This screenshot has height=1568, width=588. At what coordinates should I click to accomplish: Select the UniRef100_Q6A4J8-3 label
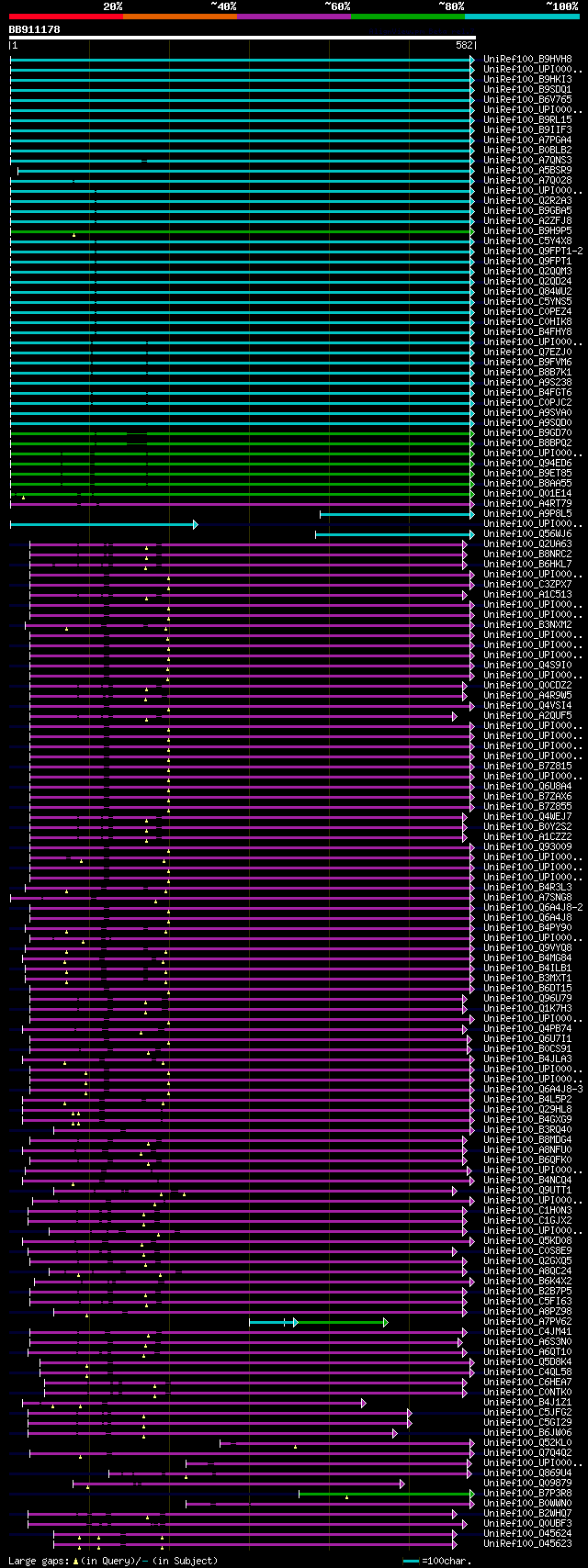[533, 1089]
